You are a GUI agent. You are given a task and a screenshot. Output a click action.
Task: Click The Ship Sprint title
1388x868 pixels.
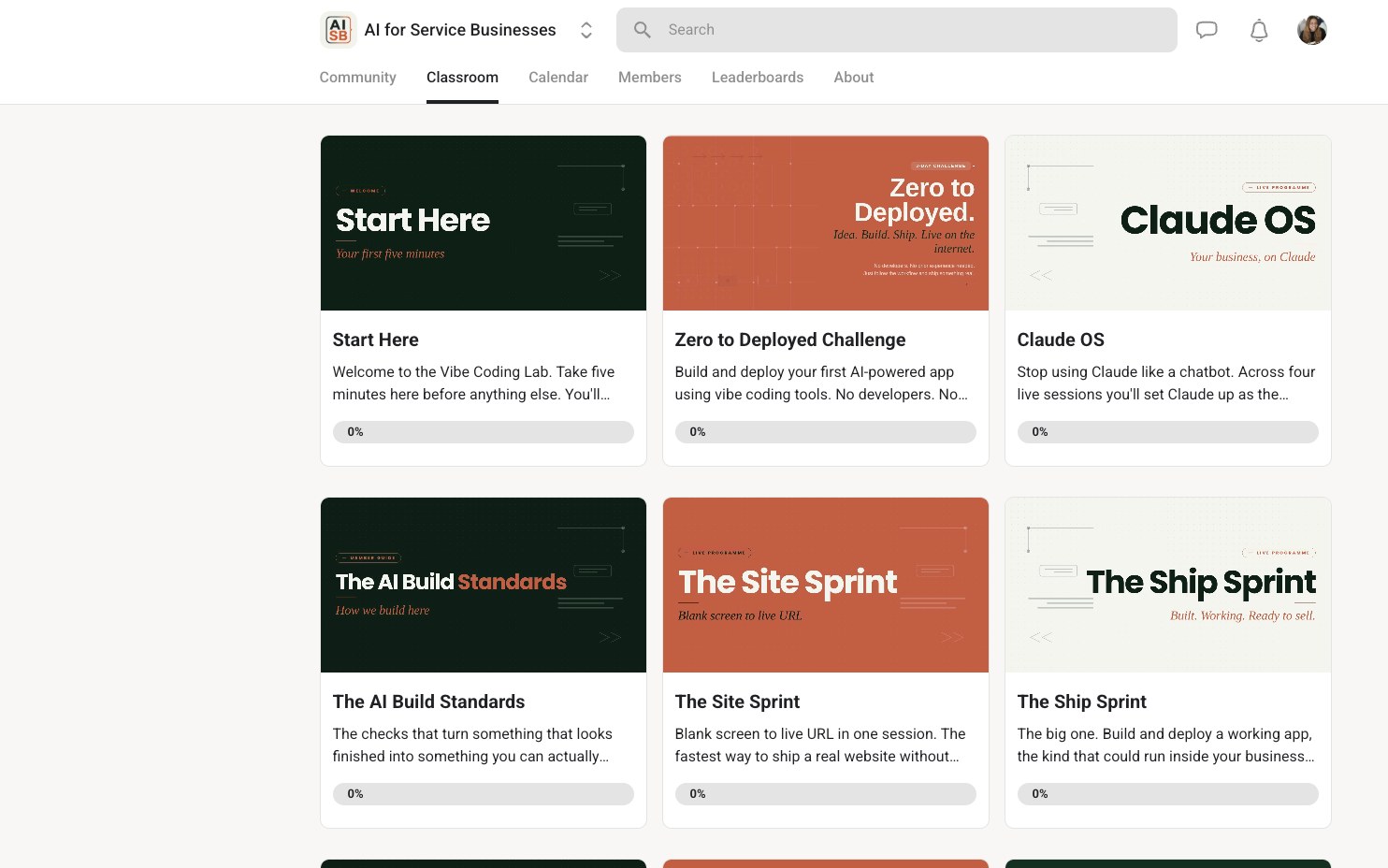(1081, 702)
